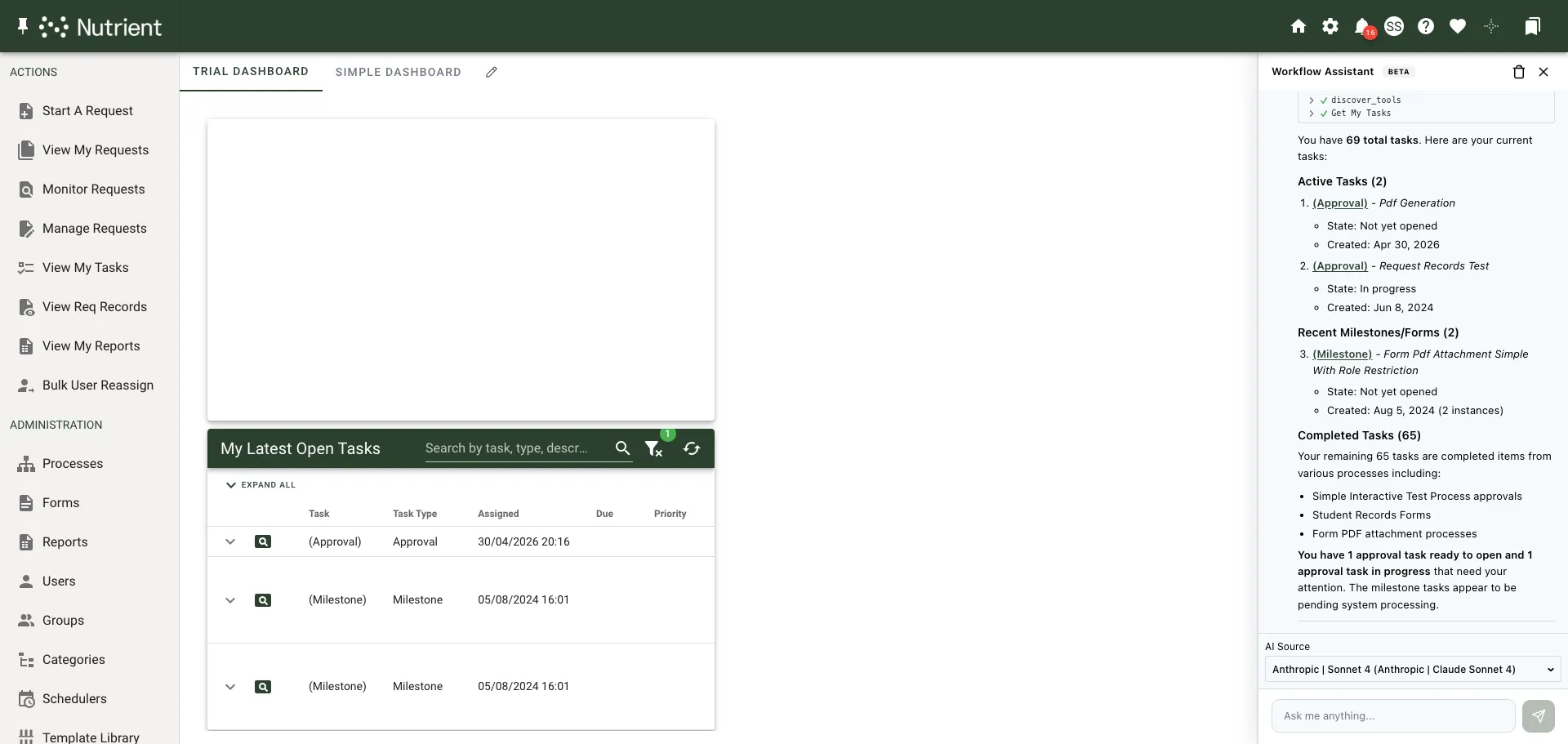The width and height of the screenshot is (1568, 744).
Task: Open Monitor Requests in sidebar
Action: point(89,189)
